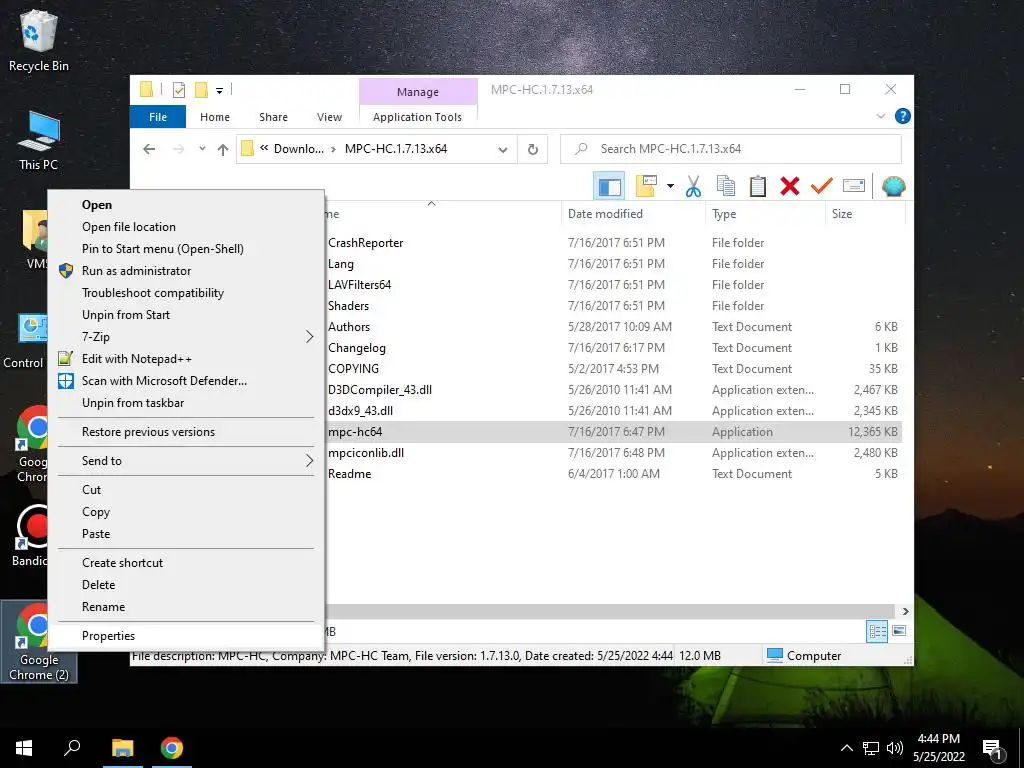
Task: Open the File ribbon tab
Action: tap(158, 117)
